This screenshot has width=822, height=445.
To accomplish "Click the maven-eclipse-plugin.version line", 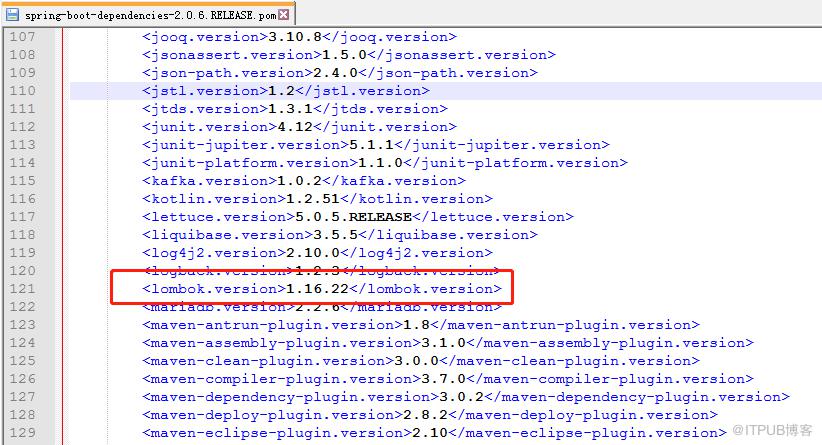I will click(434, 433).
